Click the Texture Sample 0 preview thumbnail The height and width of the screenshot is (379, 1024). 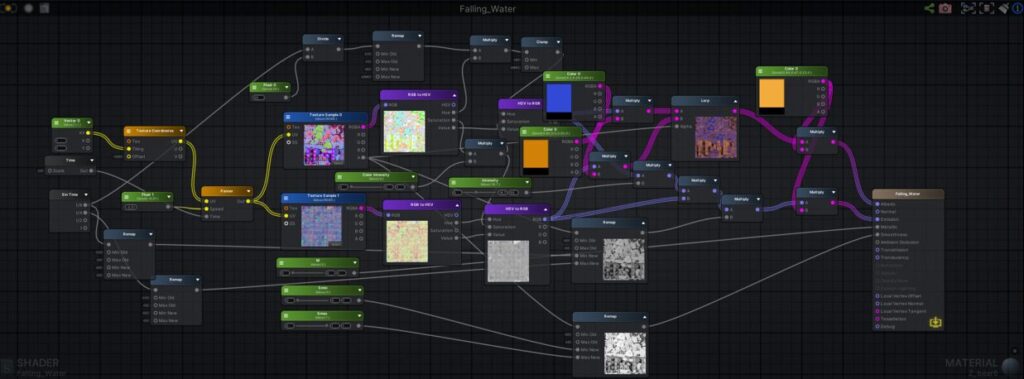pyautogui.click(x=324, y=144)
